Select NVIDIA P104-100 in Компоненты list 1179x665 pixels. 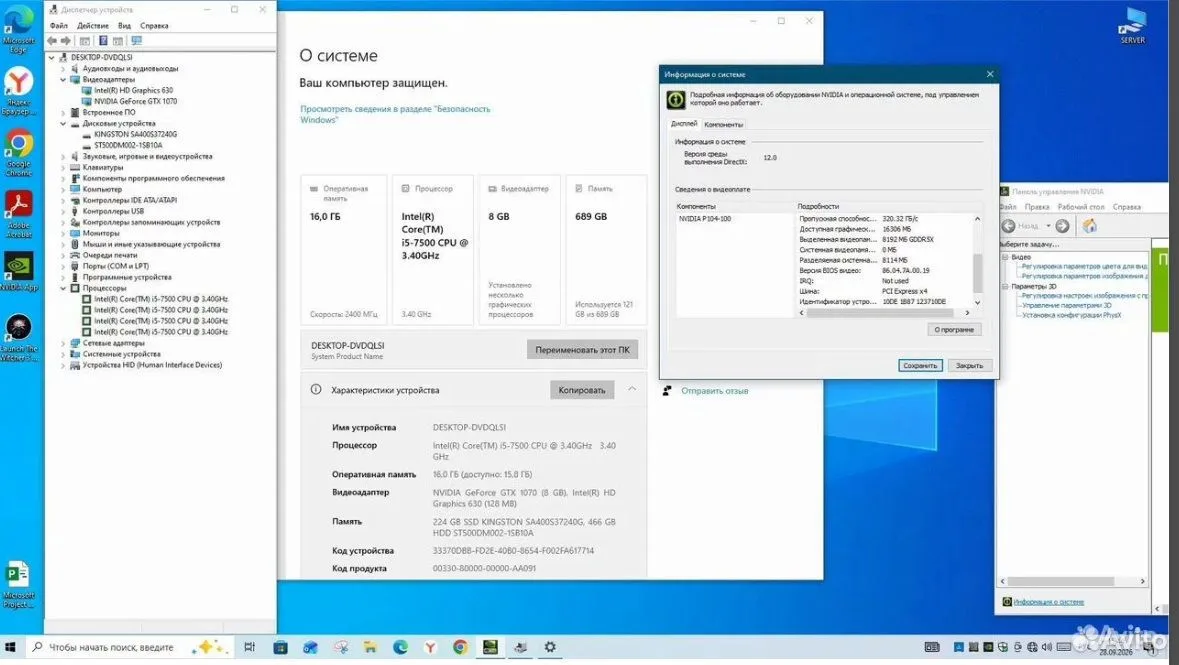click(705, 219)
